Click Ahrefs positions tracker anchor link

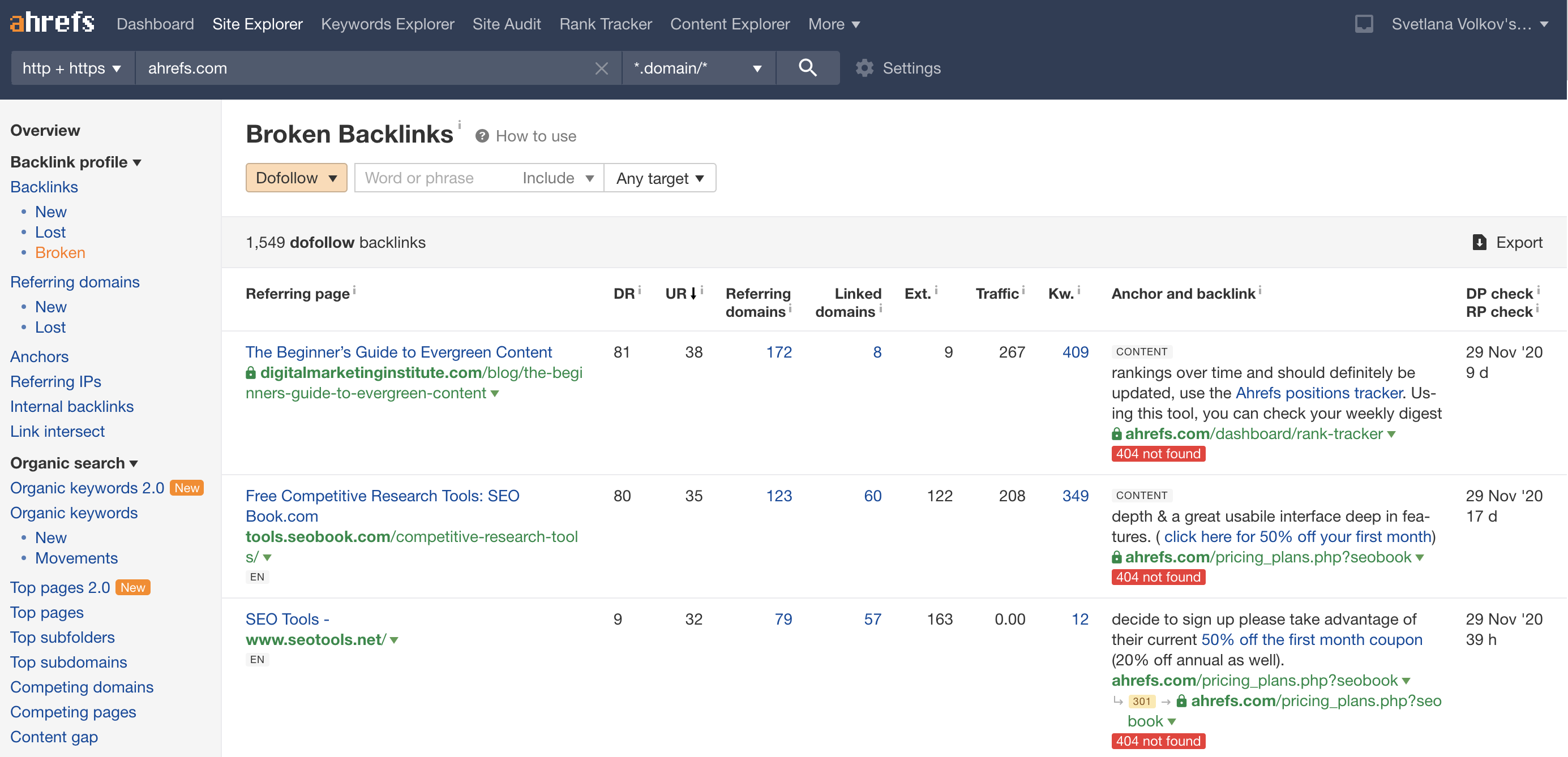[1319, 393]
